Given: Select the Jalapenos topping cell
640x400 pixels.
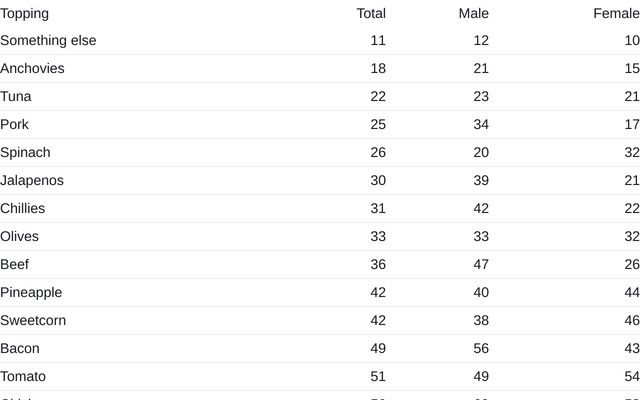Looking at the screenshot, I should (32, 181).
